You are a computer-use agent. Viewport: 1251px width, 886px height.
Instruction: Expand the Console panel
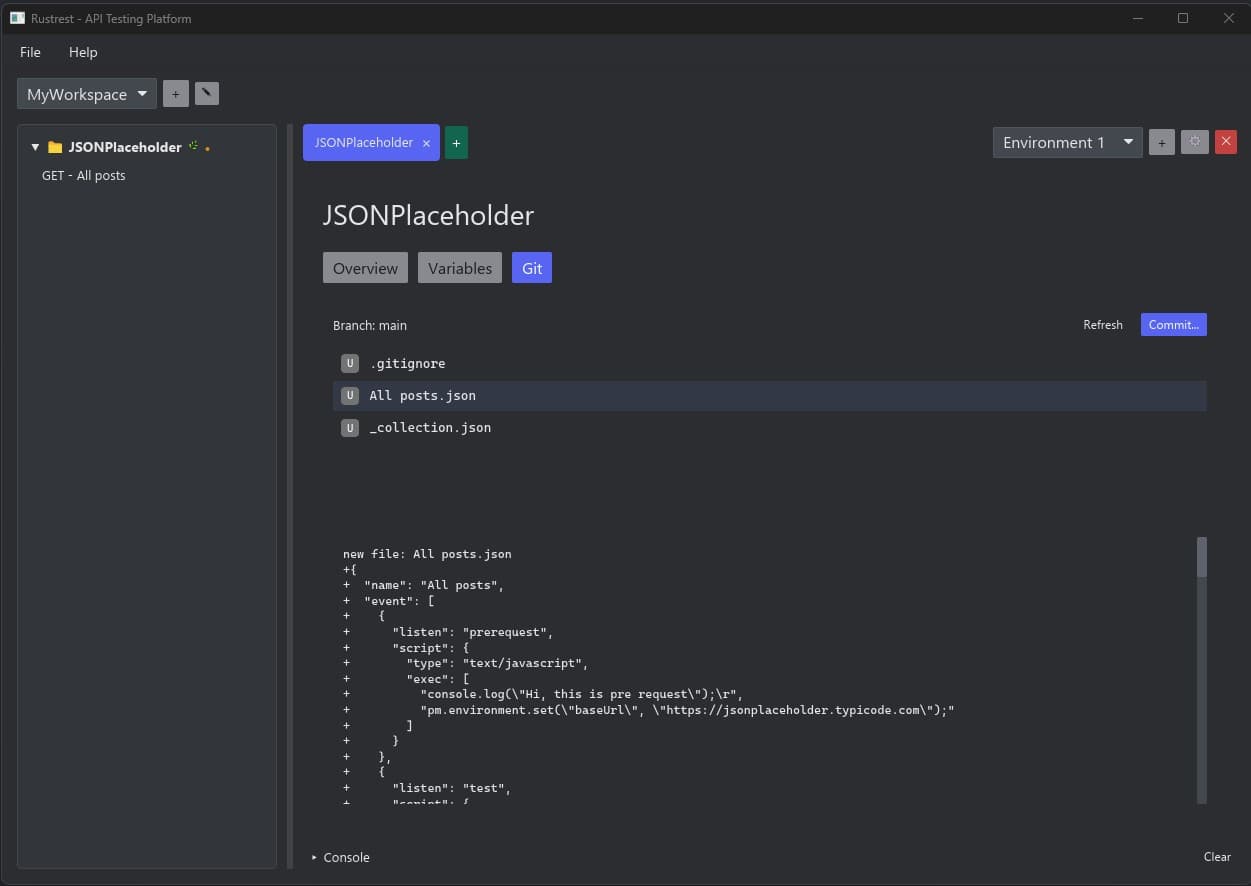(x=340, y=857)
